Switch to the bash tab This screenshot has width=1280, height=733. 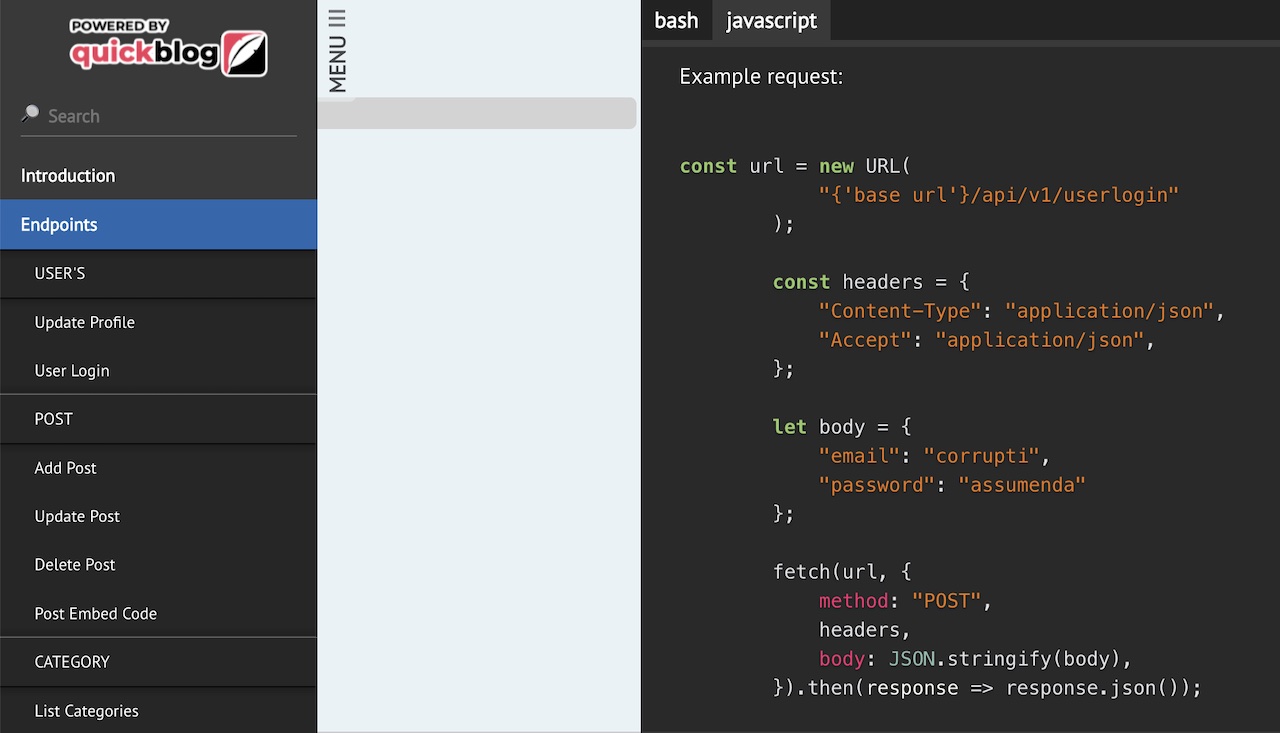[x=677, y=20]
